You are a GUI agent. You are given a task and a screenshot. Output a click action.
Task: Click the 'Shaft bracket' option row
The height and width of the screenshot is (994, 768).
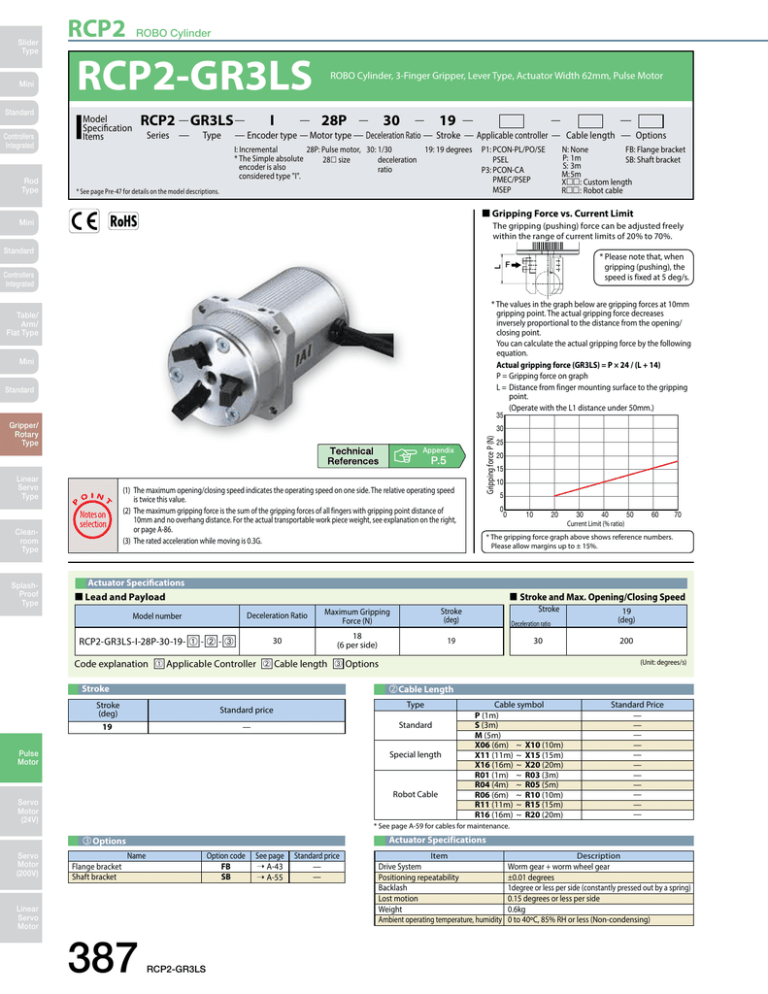pyautogui.click(x=207, y=877)
